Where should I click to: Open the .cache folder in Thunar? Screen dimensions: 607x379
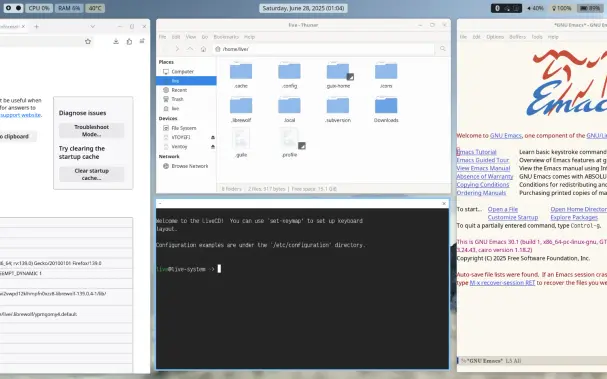241,75
